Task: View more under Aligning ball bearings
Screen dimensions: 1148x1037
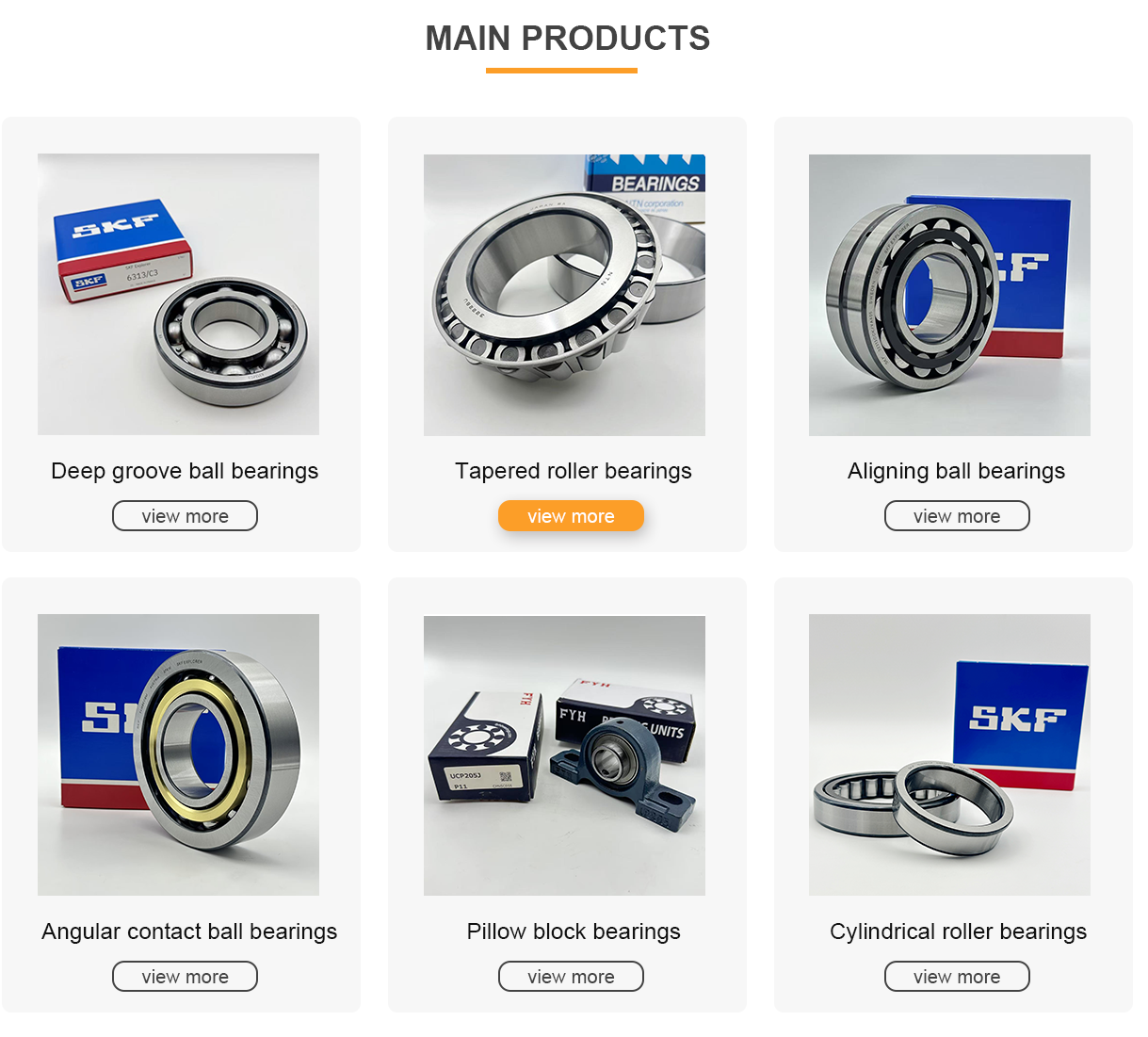Action: click(x=957, y=516)
